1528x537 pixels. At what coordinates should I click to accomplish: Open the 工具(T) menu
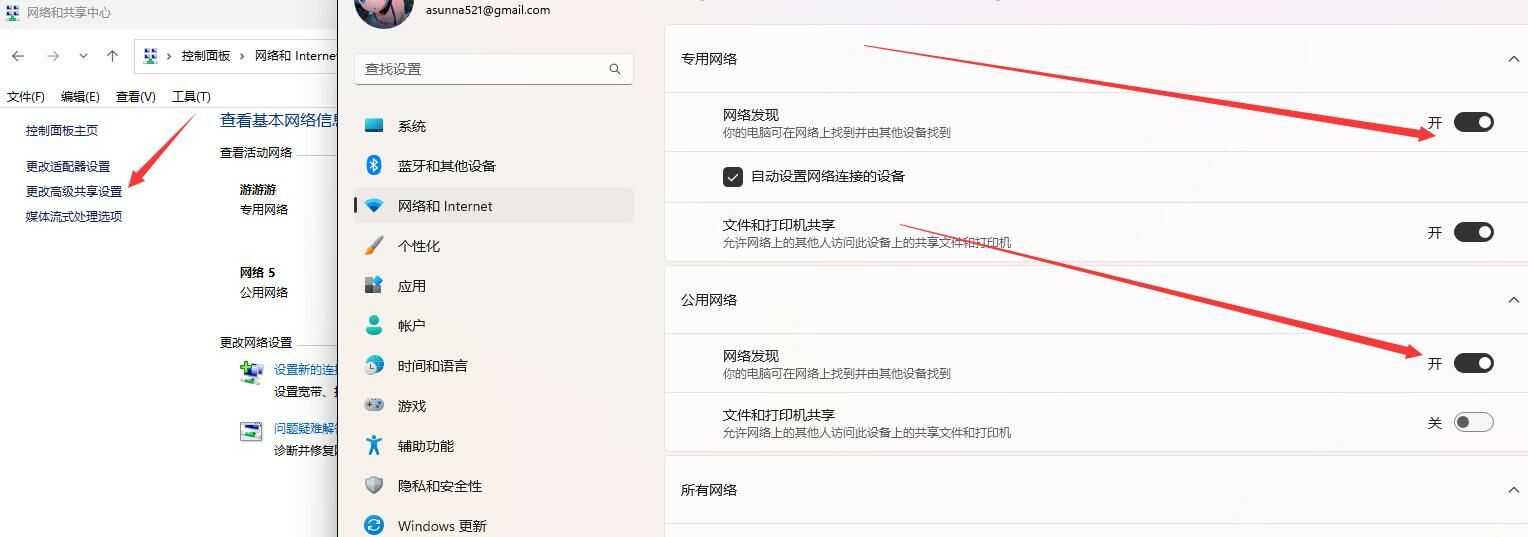point(191,97)
